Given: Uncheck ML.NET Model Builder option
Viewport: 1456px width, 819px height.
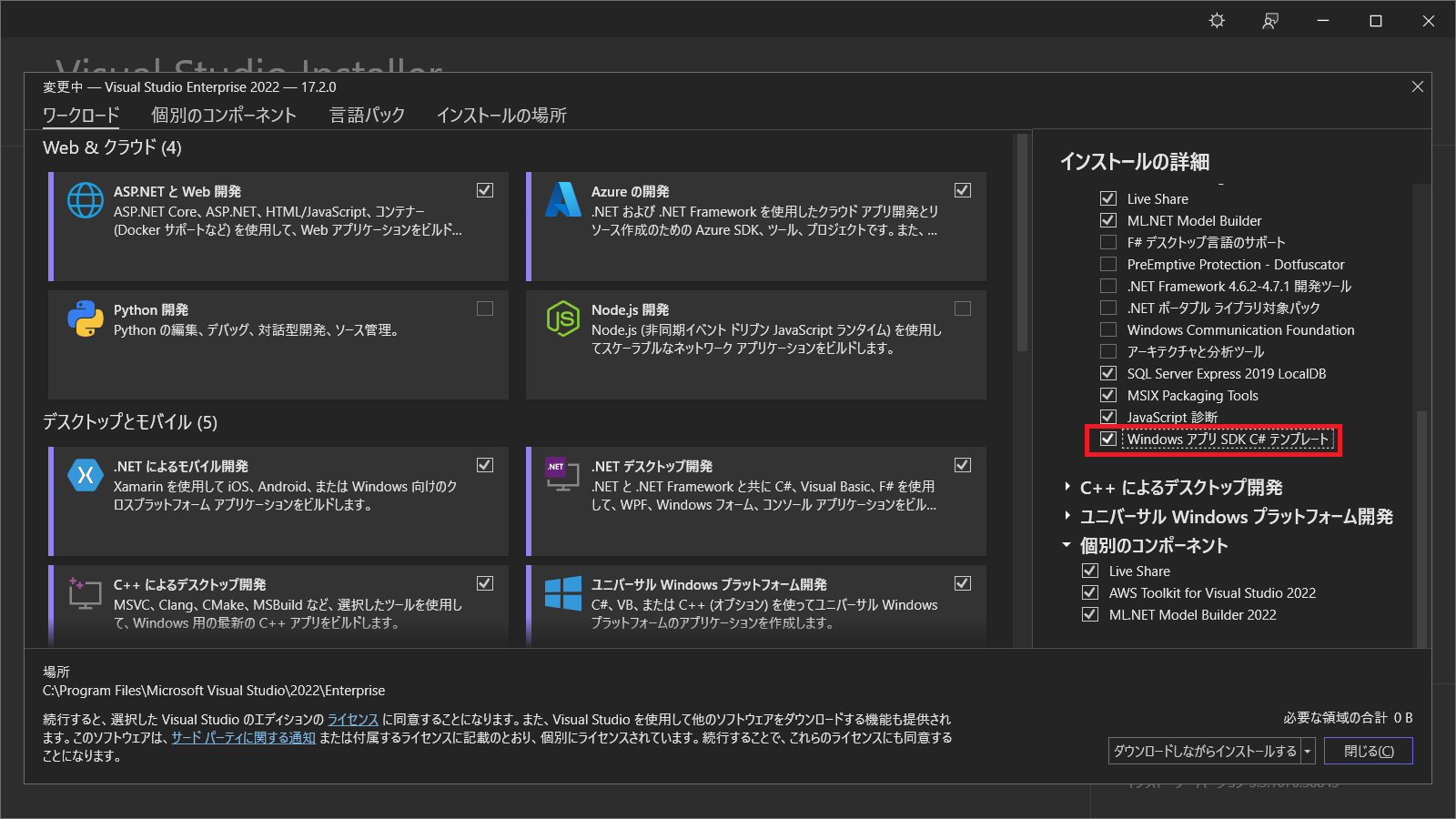Looking at the screenshot, I should pyautogui.click(x=1108, y=220).
